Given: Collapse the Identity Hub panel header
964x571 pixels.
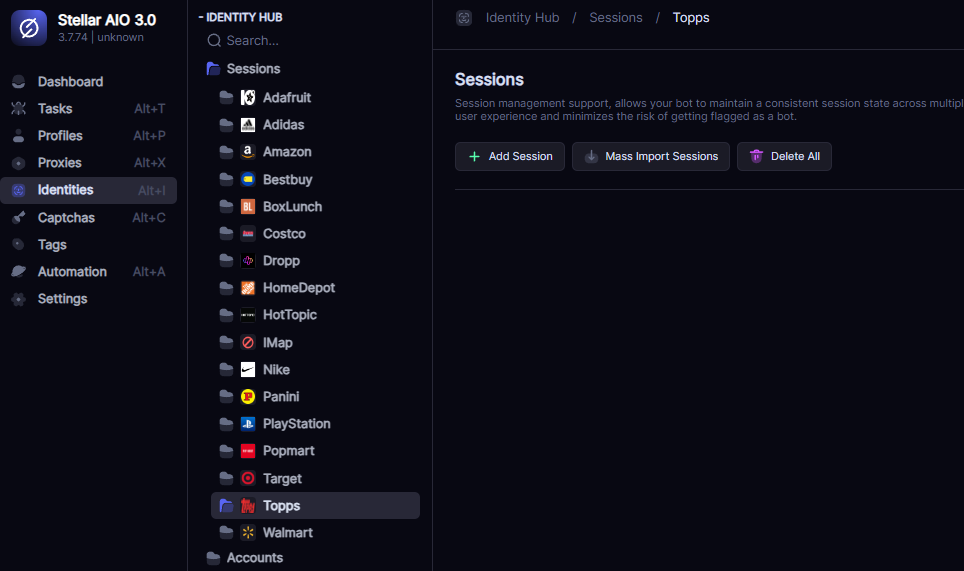Looking at the screenshot, I should coord(240,17).
